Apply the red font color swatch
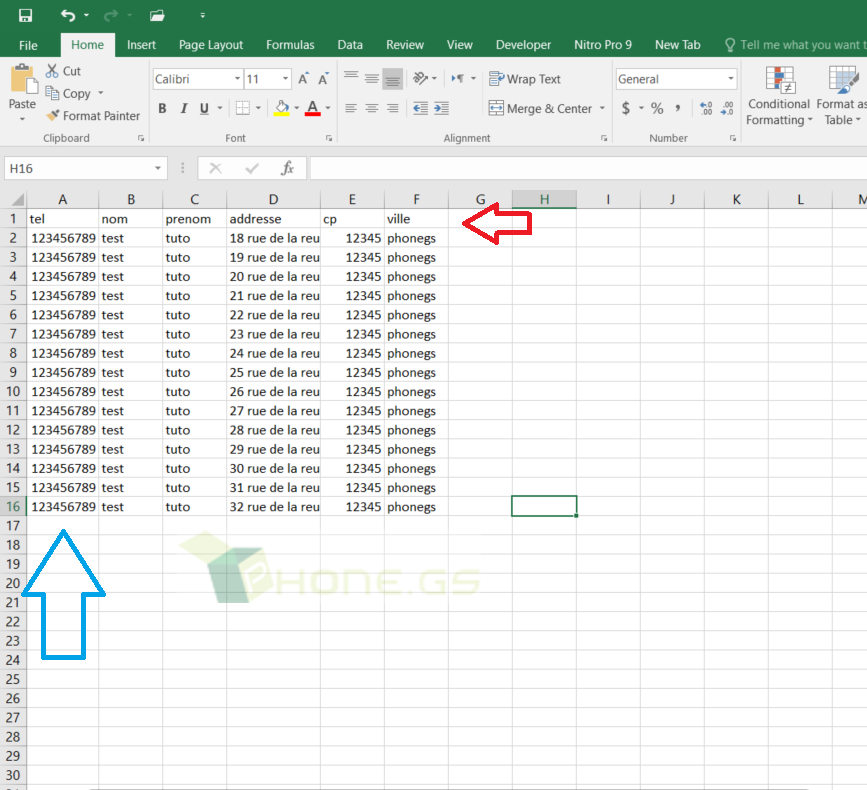The width and height of the screenshot is (867, 790). tap(313, 108)
